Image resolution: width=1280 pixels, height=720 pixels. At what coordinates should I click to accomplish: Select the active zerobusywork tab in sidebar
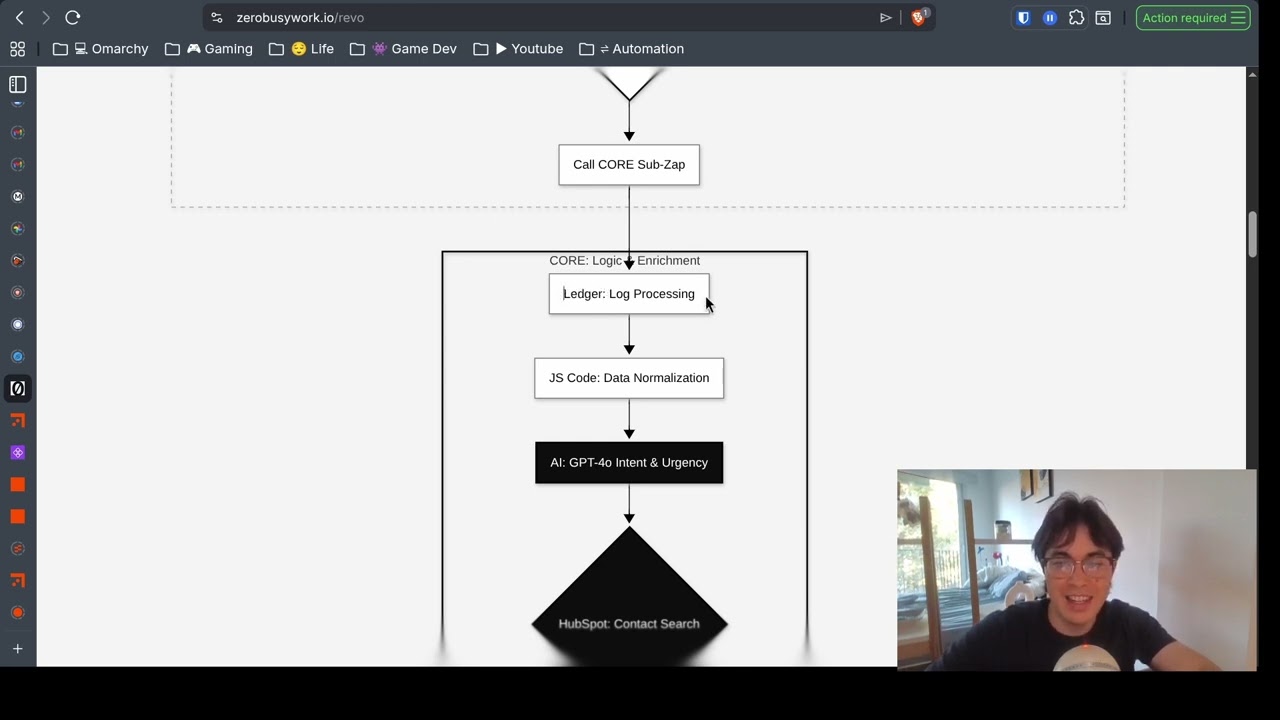17,388
